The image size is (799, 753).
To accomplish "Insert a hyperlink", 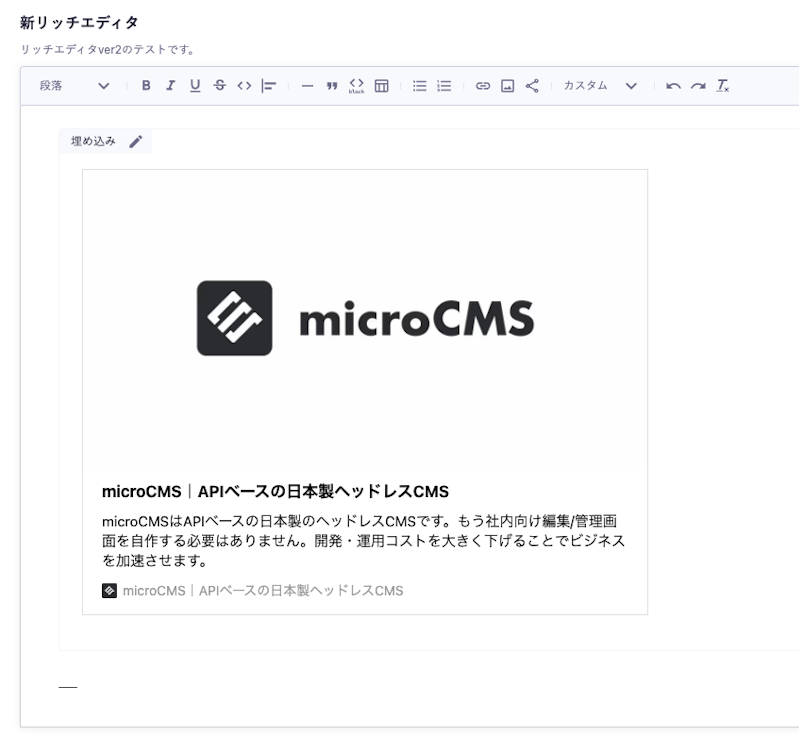I will (483, 86).
